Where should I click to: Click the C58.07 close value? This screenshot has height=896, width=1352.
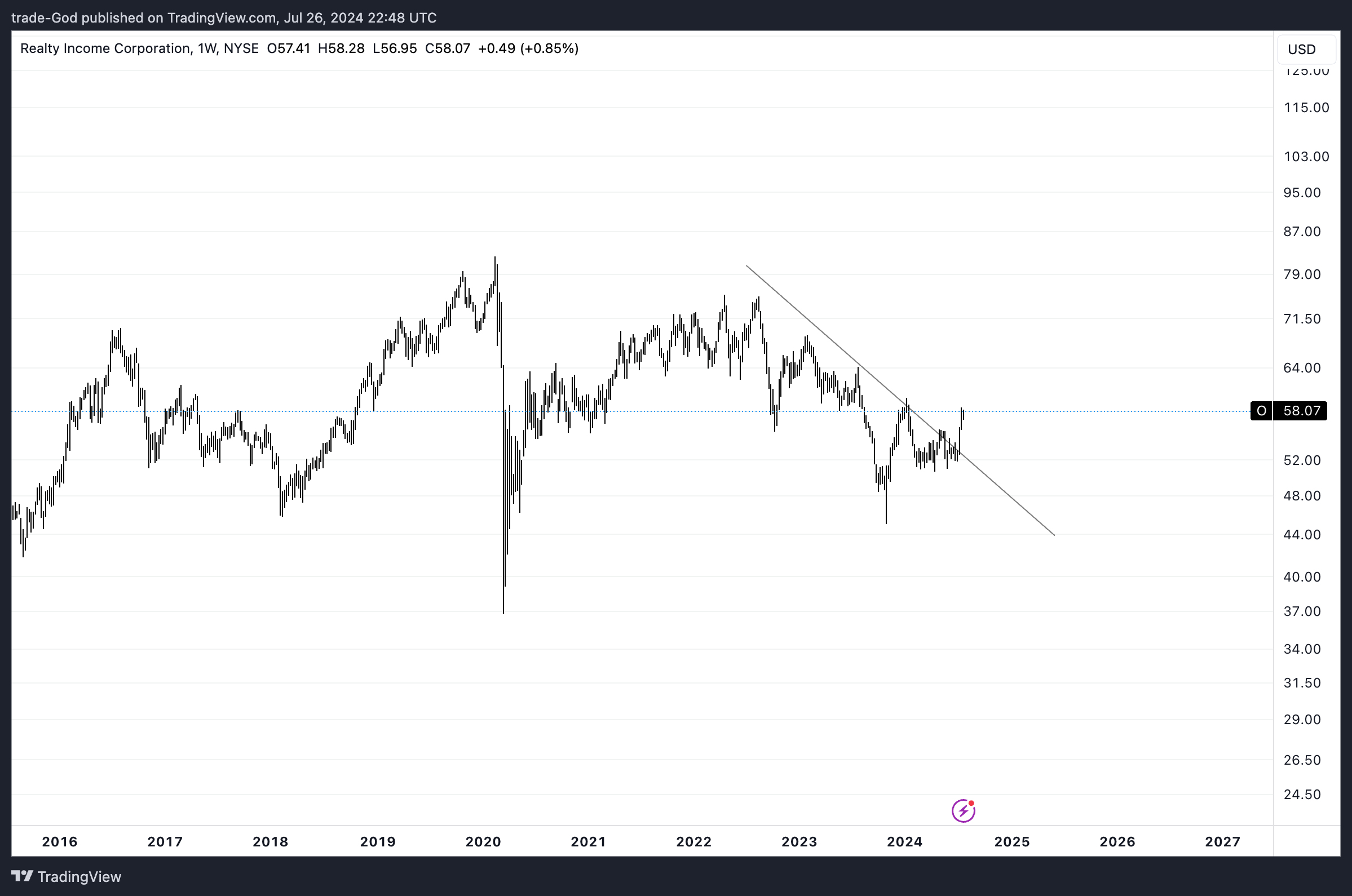pos(448,48)
